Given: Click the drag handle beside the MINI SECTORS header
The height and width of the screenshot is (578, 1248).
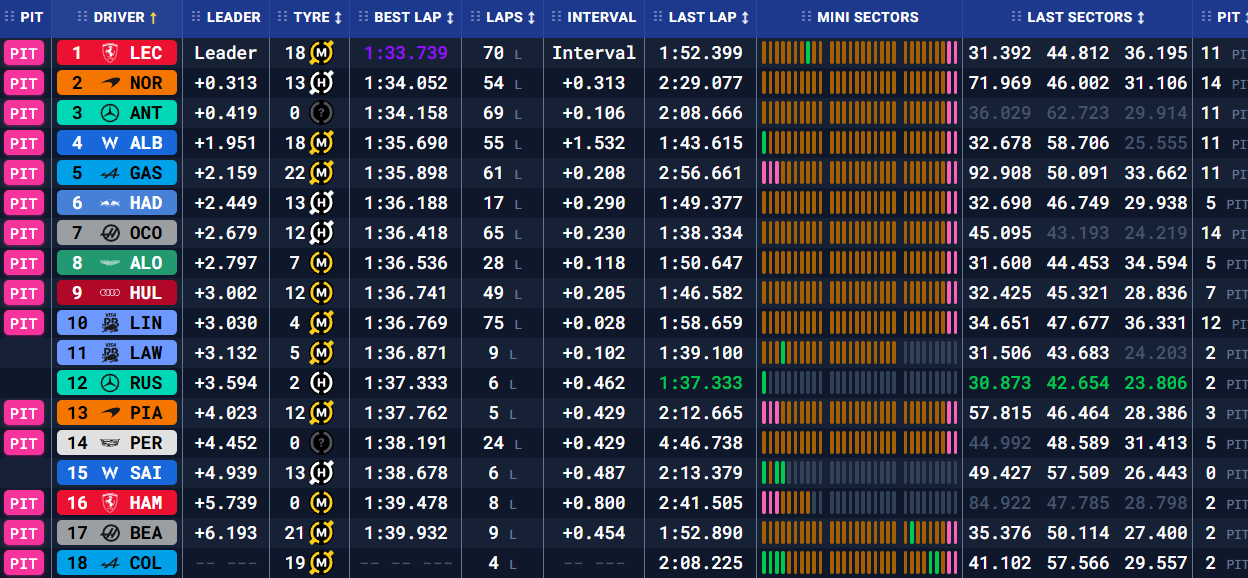Looking at the screenshot, I should click(x=806, y=17).
